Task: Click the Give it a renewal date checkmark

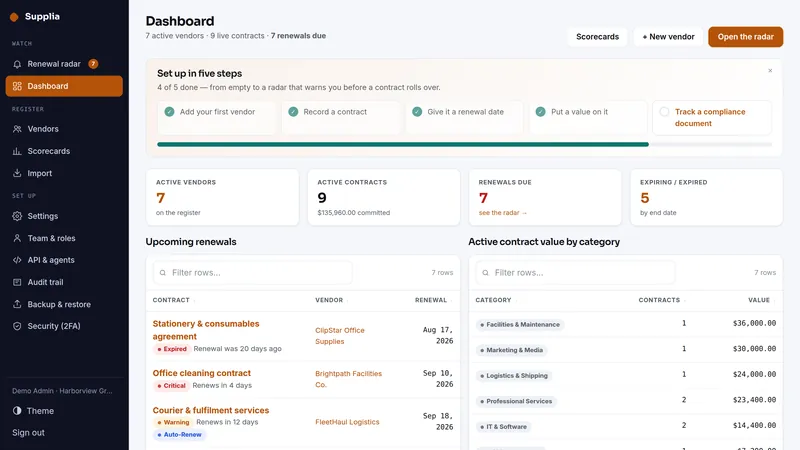Action: (417, 112)
